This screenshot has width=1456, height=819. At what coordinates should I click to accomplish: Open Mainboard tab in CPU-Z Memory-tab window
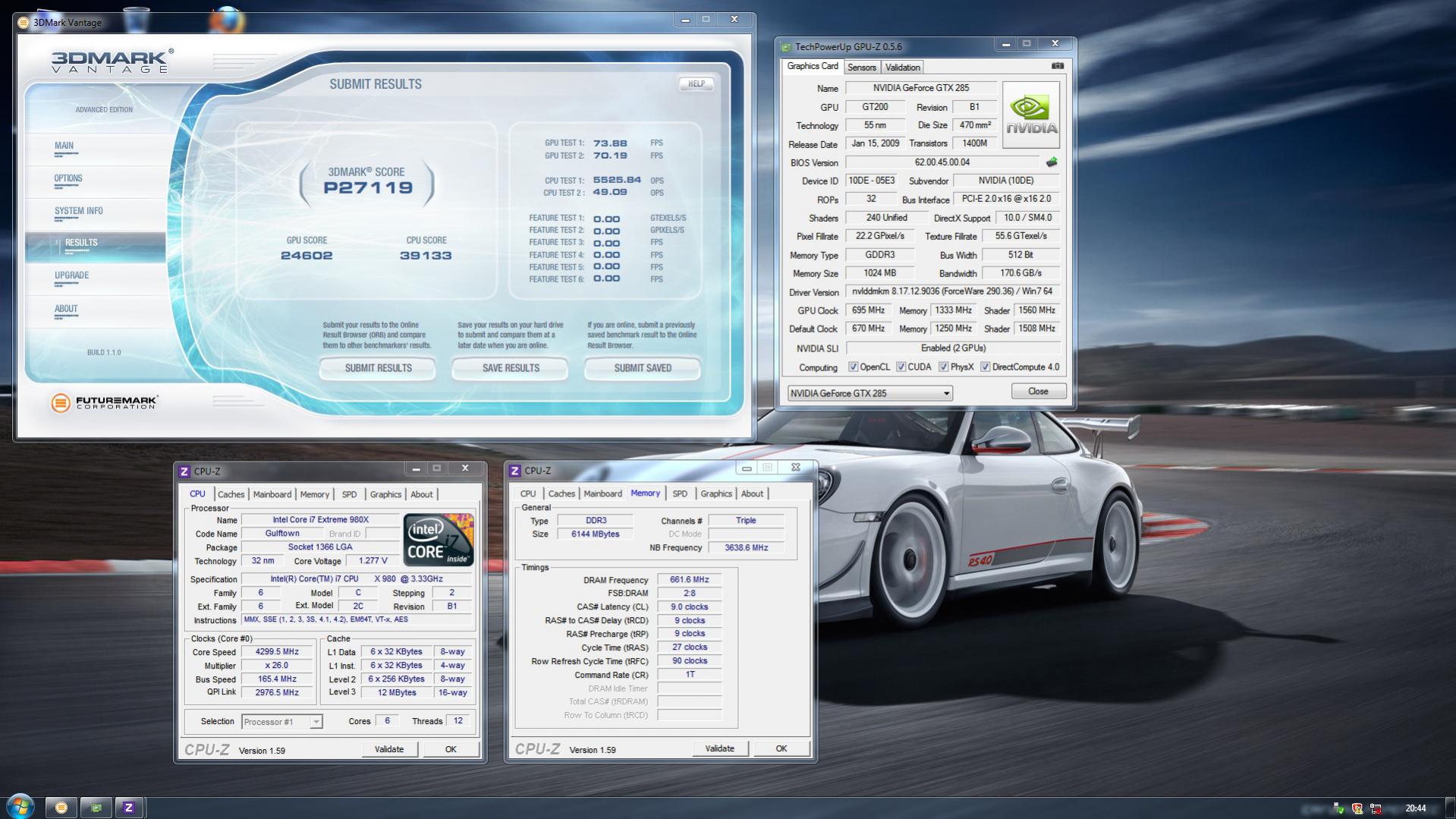[x=602, y=493]
